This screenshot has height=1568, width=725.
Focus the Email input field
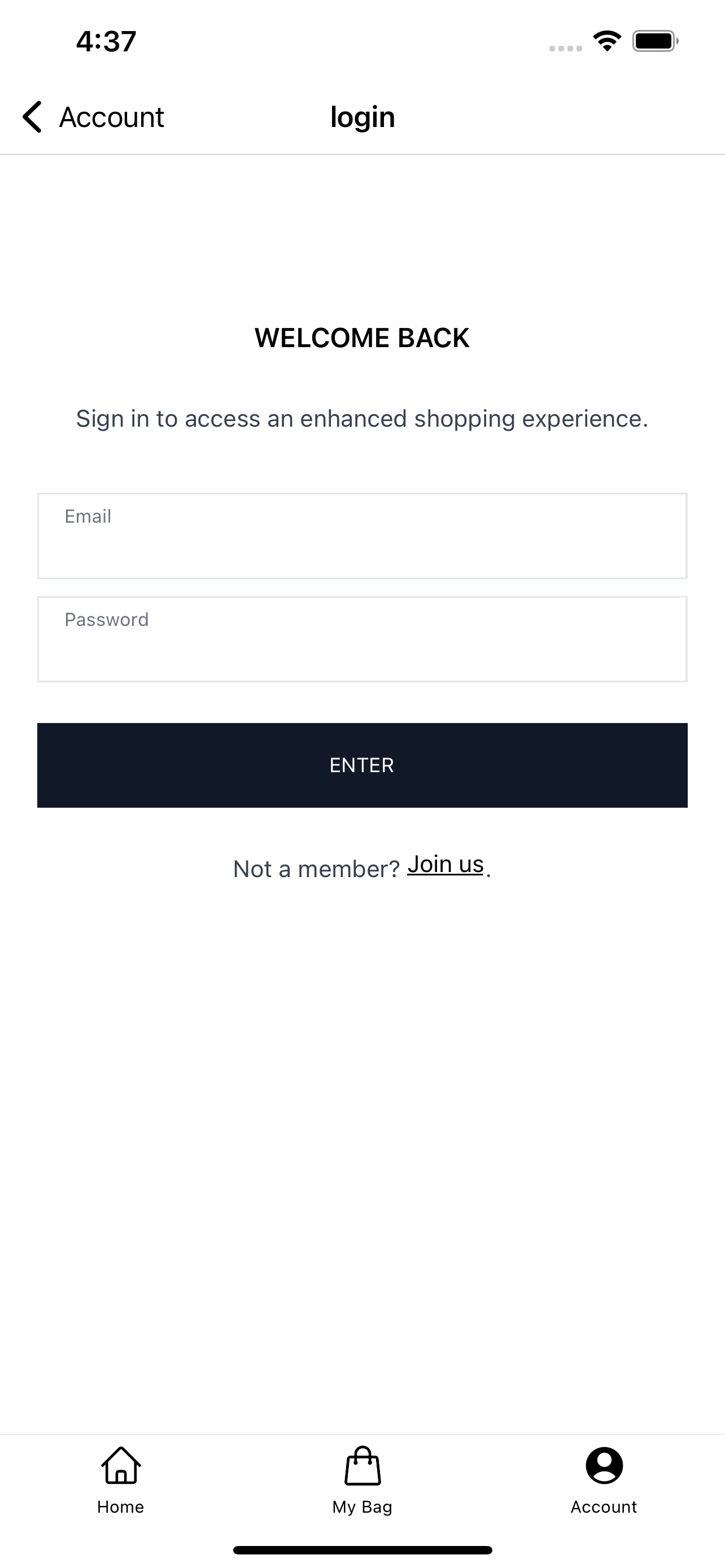[x=362, y=536]
